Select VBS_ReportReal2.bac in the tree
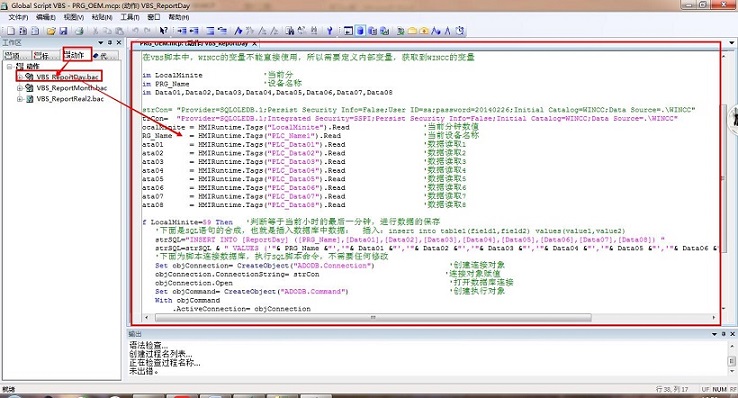The height and width of the screenshot is (398, 738). [x=70, y=99]
